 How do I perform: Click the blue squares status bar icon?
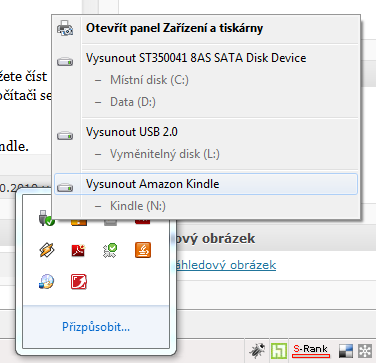346,351
